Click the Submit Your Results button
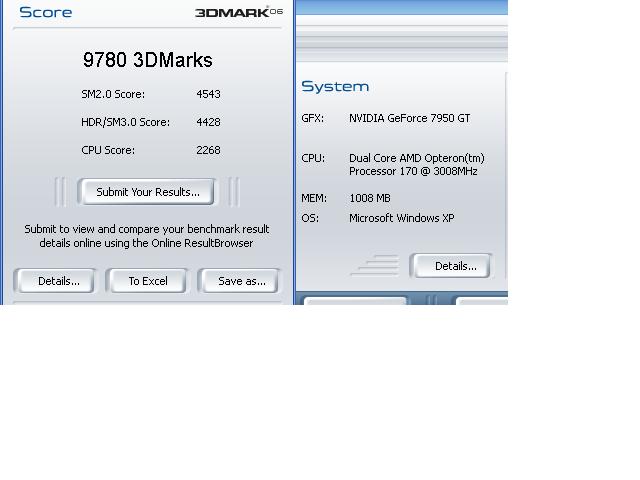Screen dimensions: 640x480 147,191
